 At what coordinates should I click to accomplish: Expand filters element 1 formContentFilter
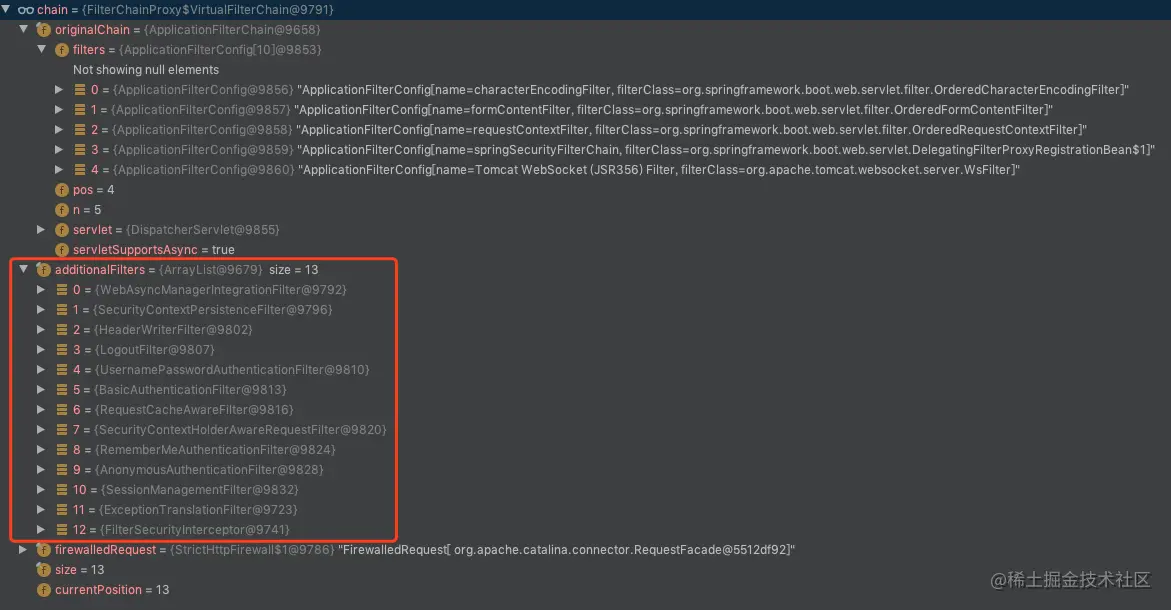click(x=59, y=110)
